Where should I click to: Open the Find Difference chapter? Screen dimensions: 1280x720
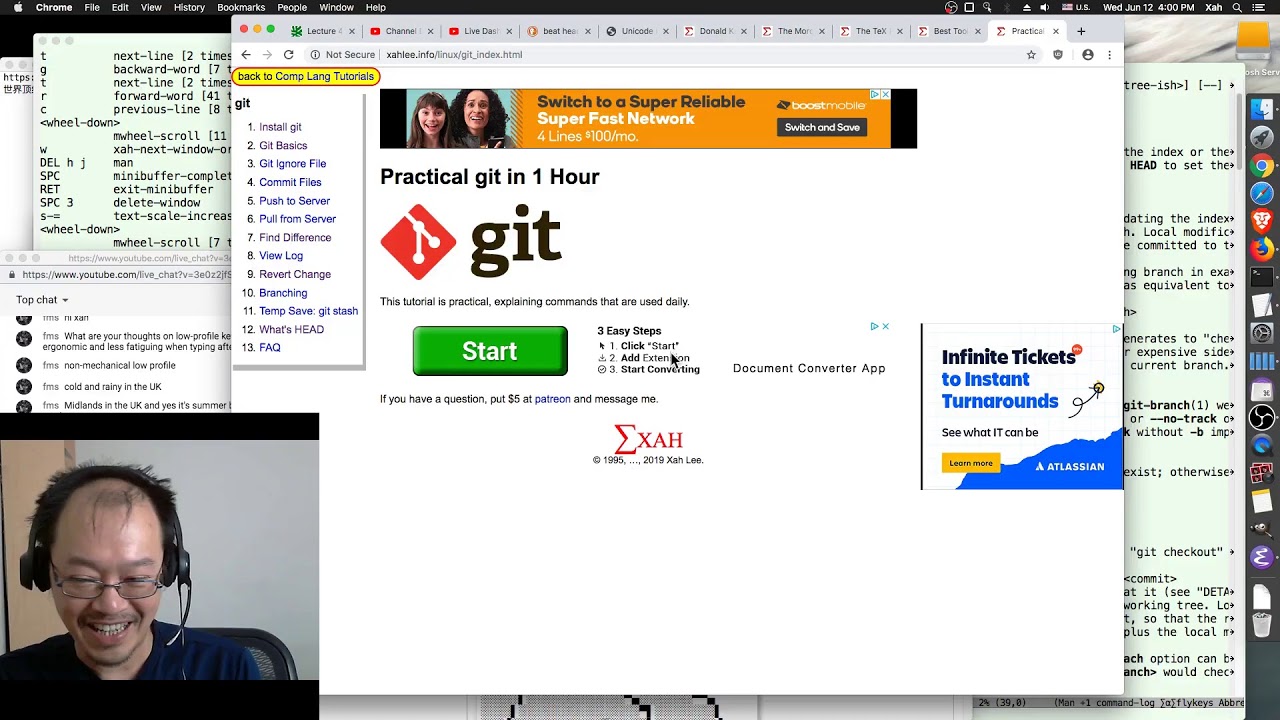295,238
